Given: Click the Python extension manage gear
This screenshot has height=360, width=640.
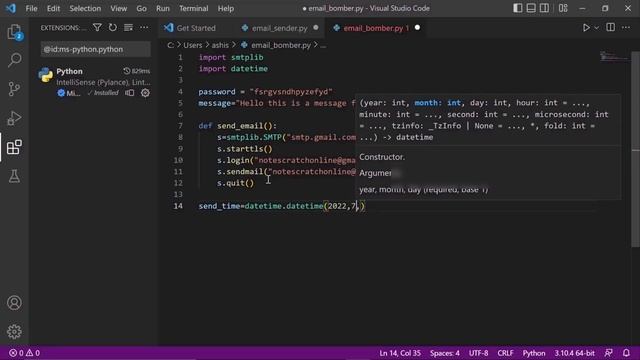Looking at the screenshot, I should (x=145, y=93).
